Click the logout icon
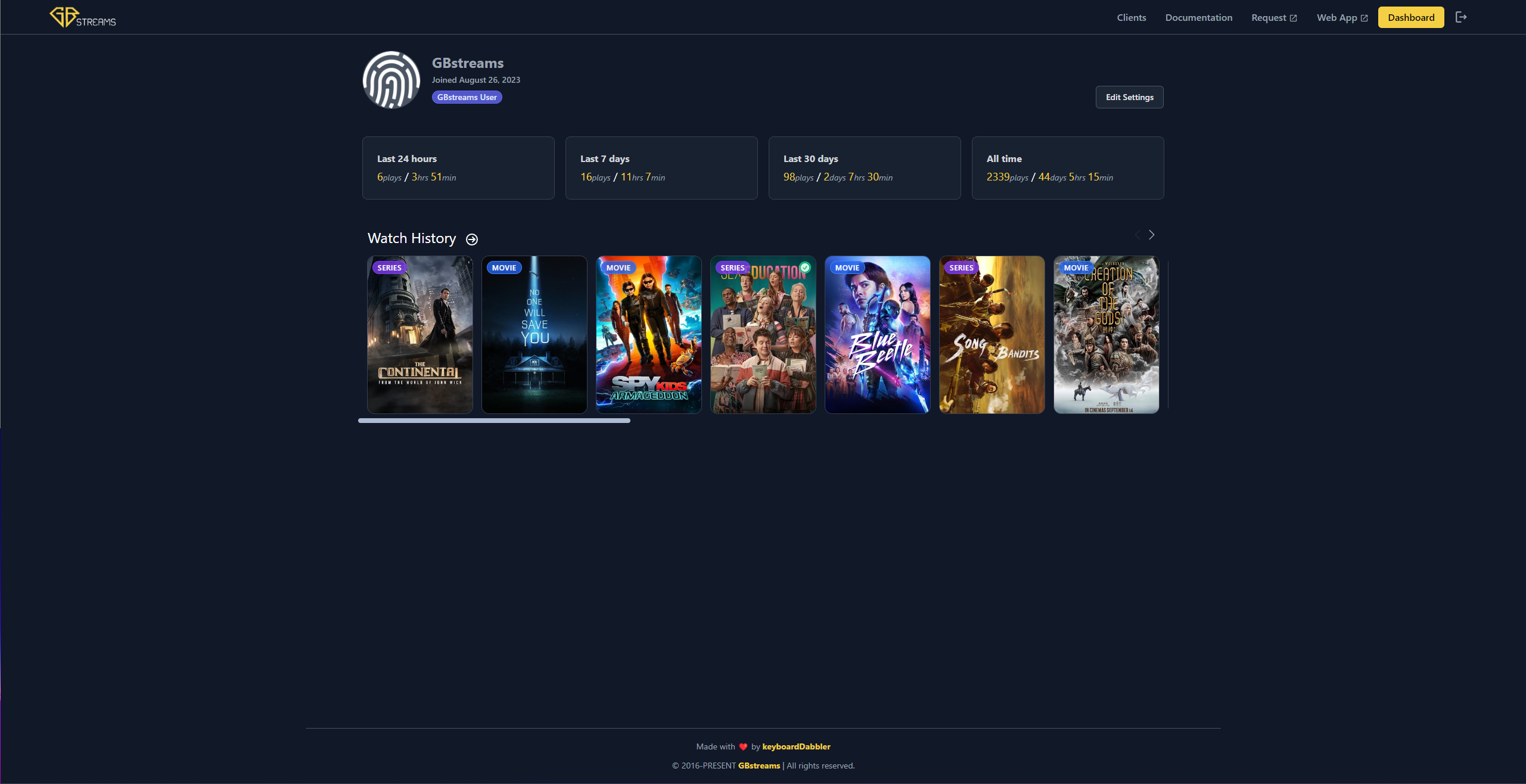 click(x=1461, y=17)
